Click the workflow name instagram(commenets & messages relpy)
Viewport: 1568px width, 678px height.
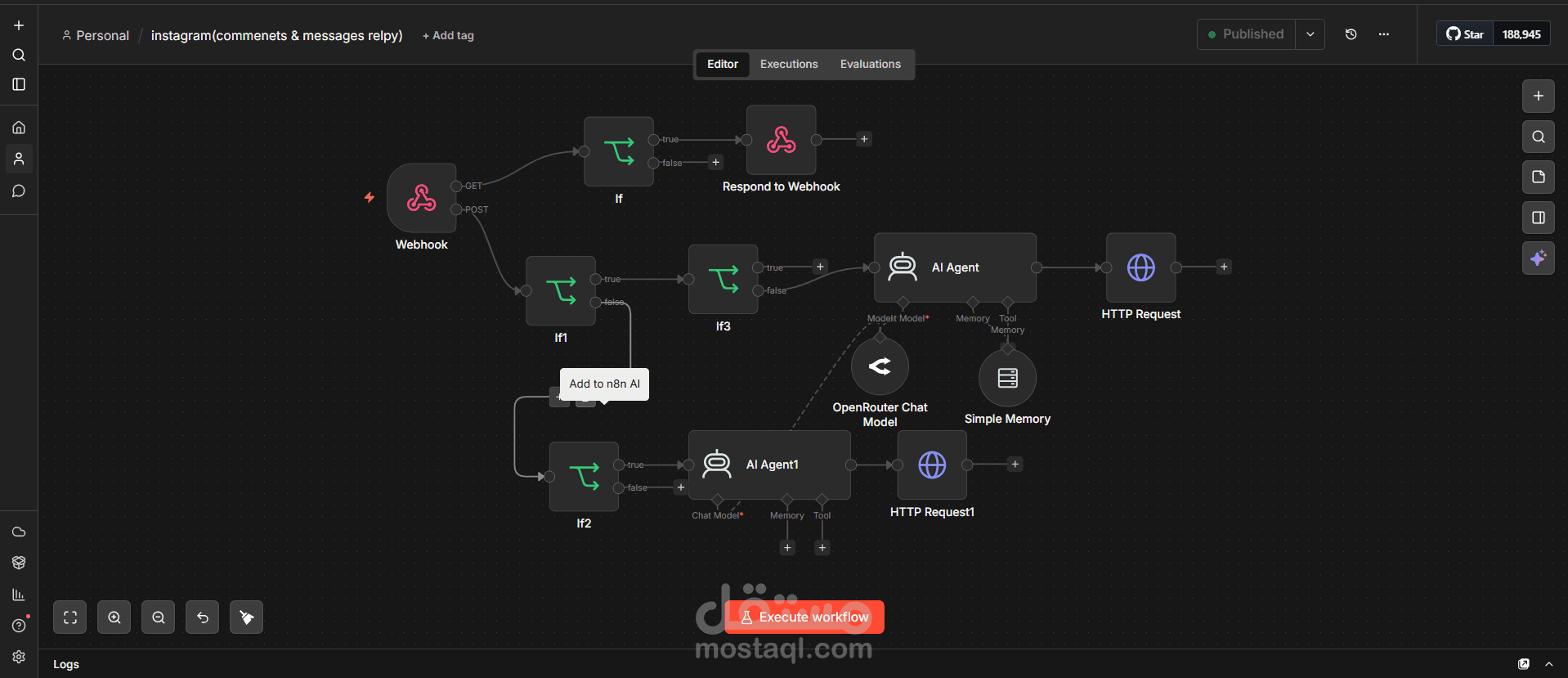pyautogui.click(x=277, y=35)
